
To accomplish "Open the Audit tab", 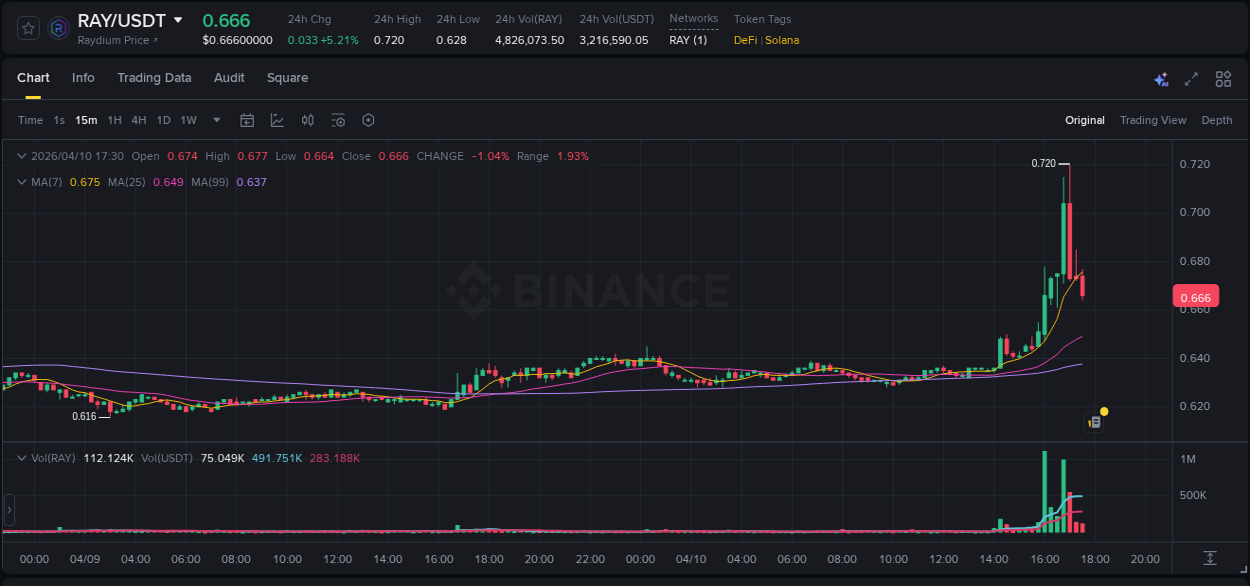I will pyautogui.click(x=229, y=78).
